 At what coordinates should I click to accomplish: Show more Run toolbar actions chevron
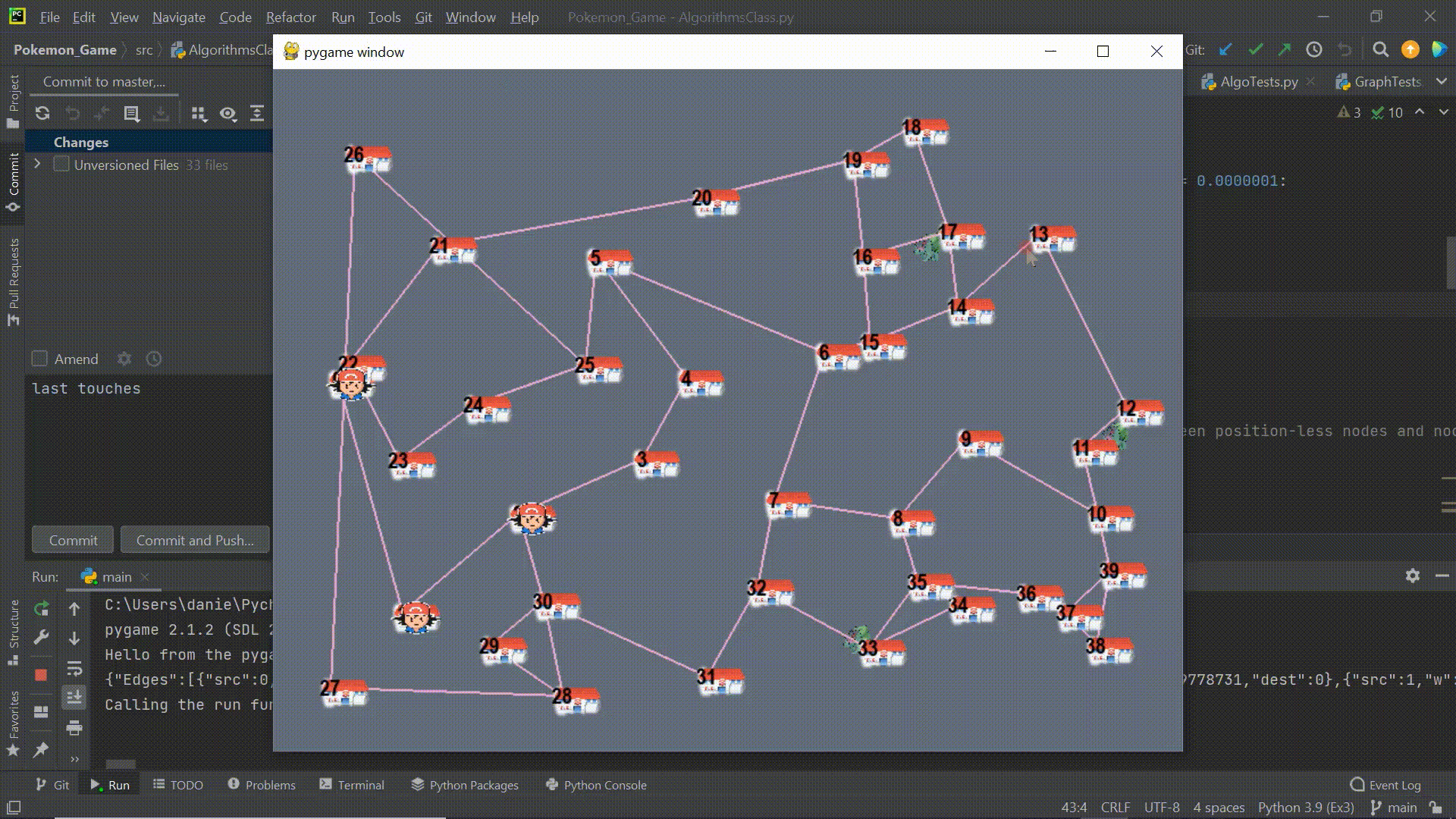coord(74,758)
